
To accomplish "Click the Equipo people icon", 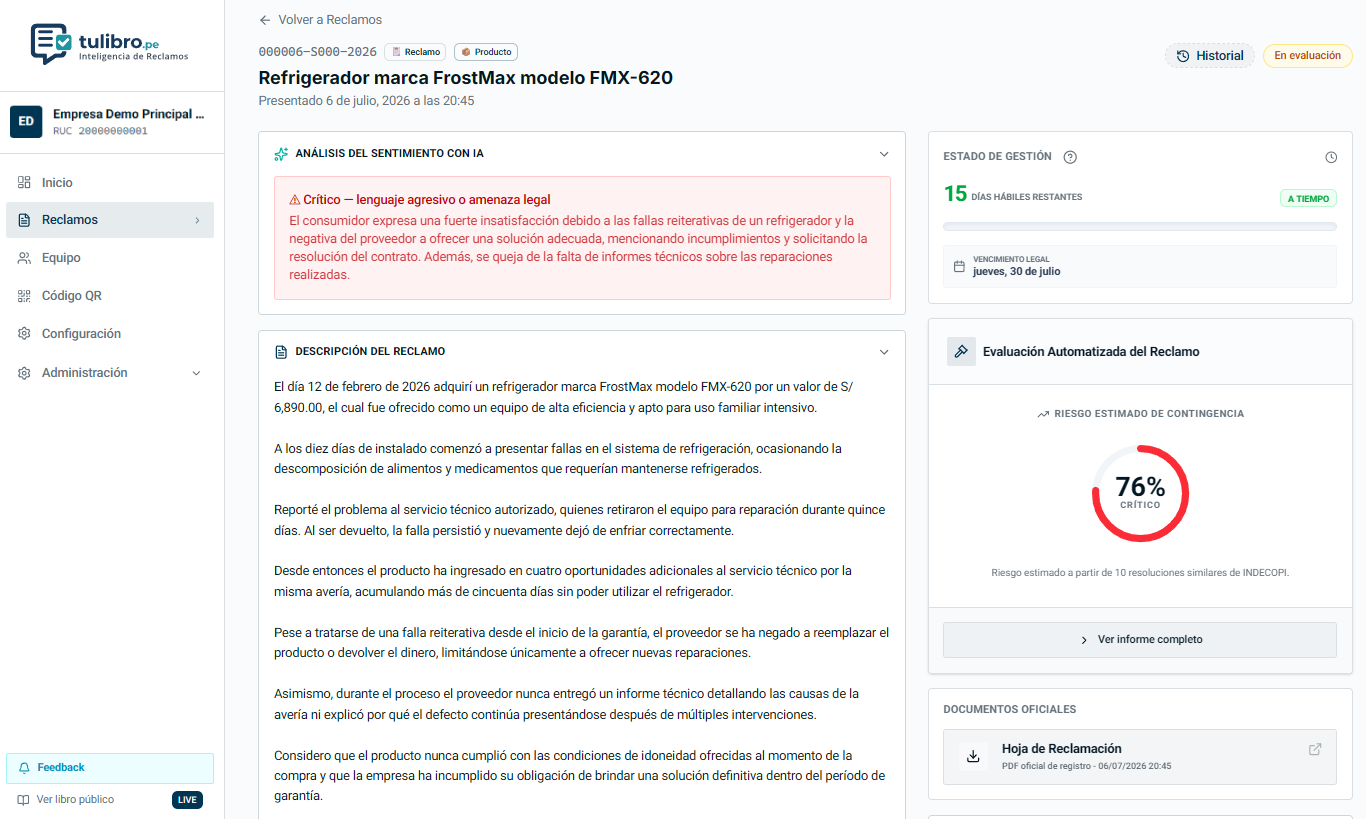I will click(x=24, y=258).
